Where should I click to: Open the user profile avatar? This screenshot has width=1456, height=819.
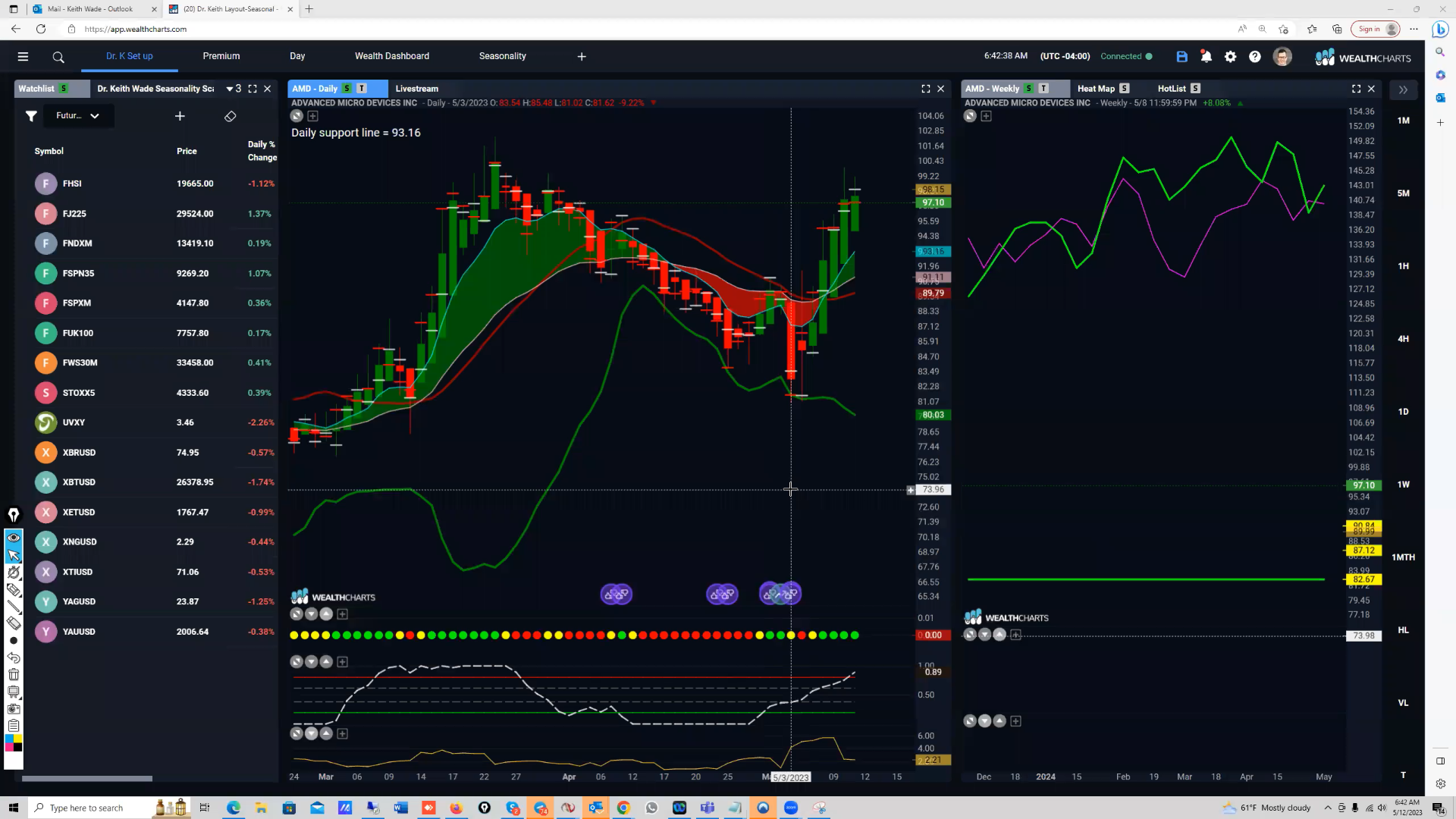click(1282, 56)
